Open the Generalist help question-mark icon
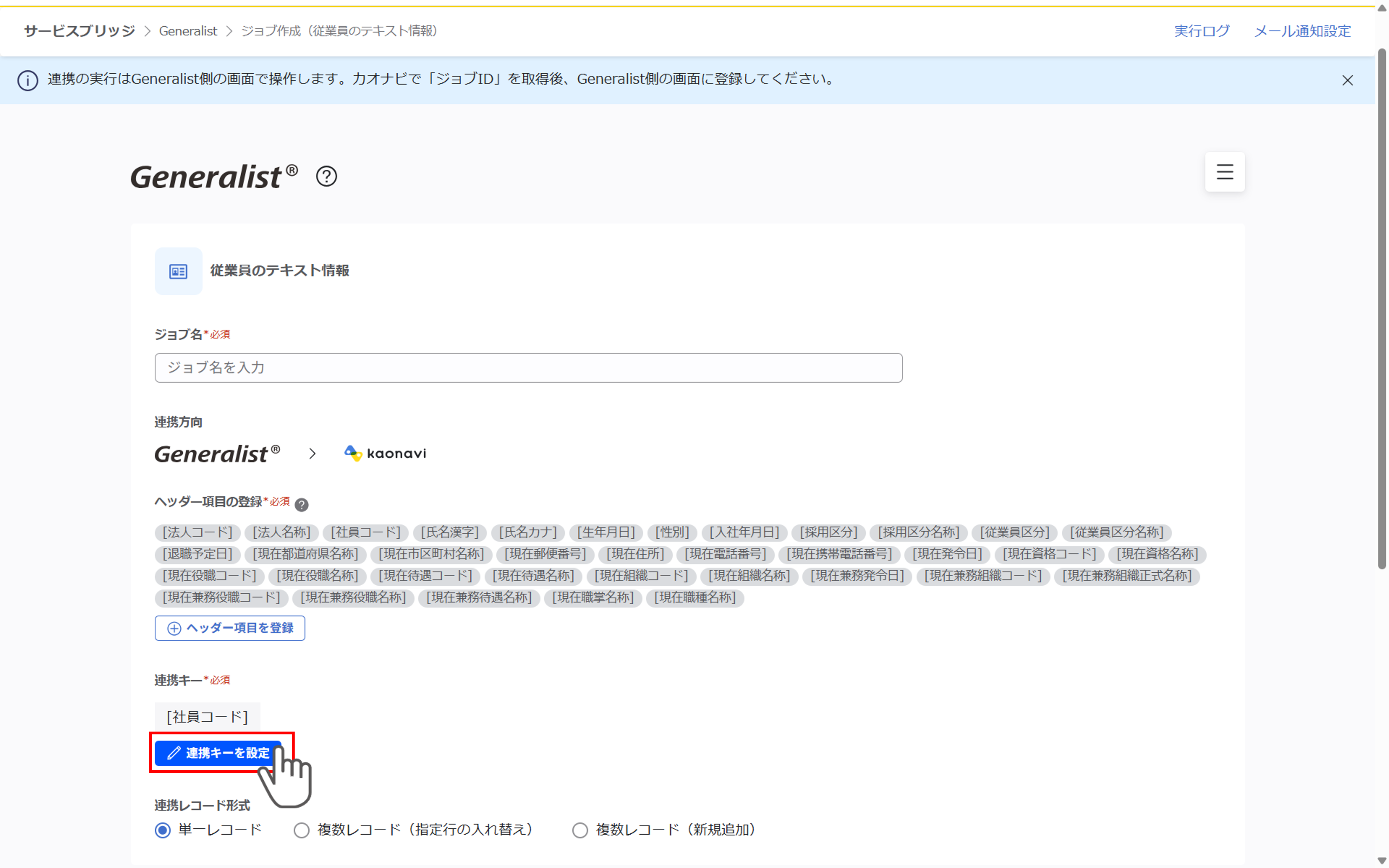This screenshot has width=1389, height=868. click(327, 176)
